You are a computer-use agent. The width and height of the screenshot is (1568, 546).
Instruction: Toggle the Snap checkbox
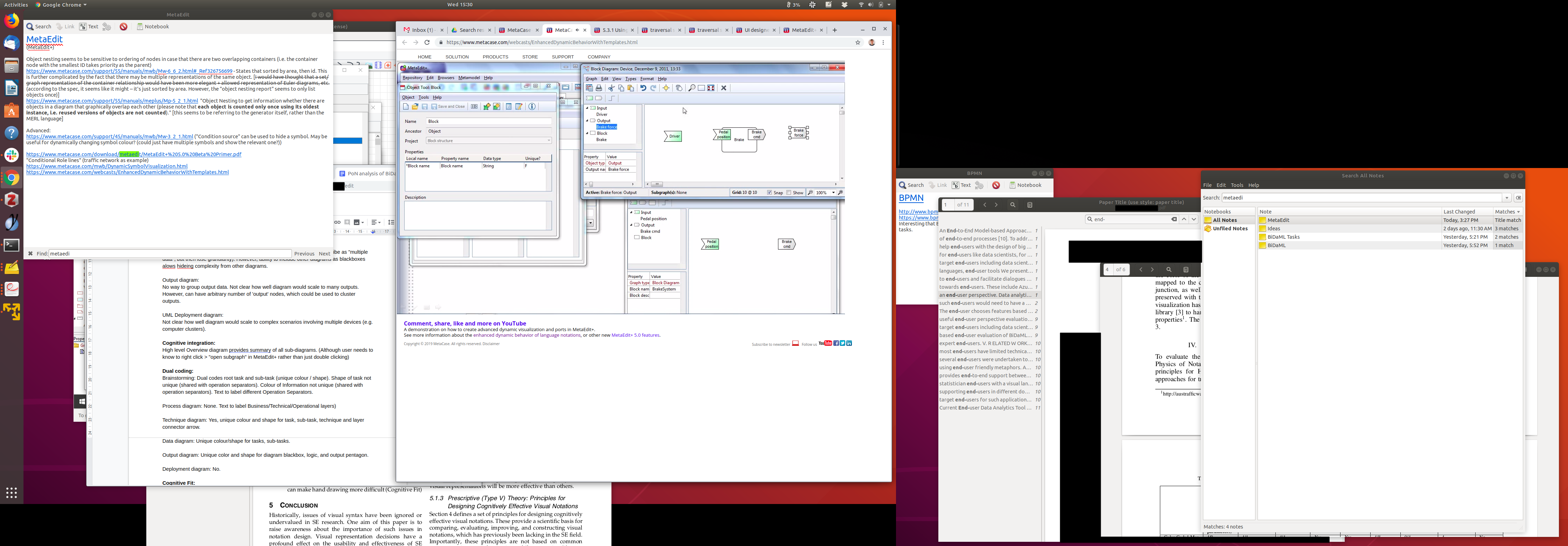coord(770,192)
